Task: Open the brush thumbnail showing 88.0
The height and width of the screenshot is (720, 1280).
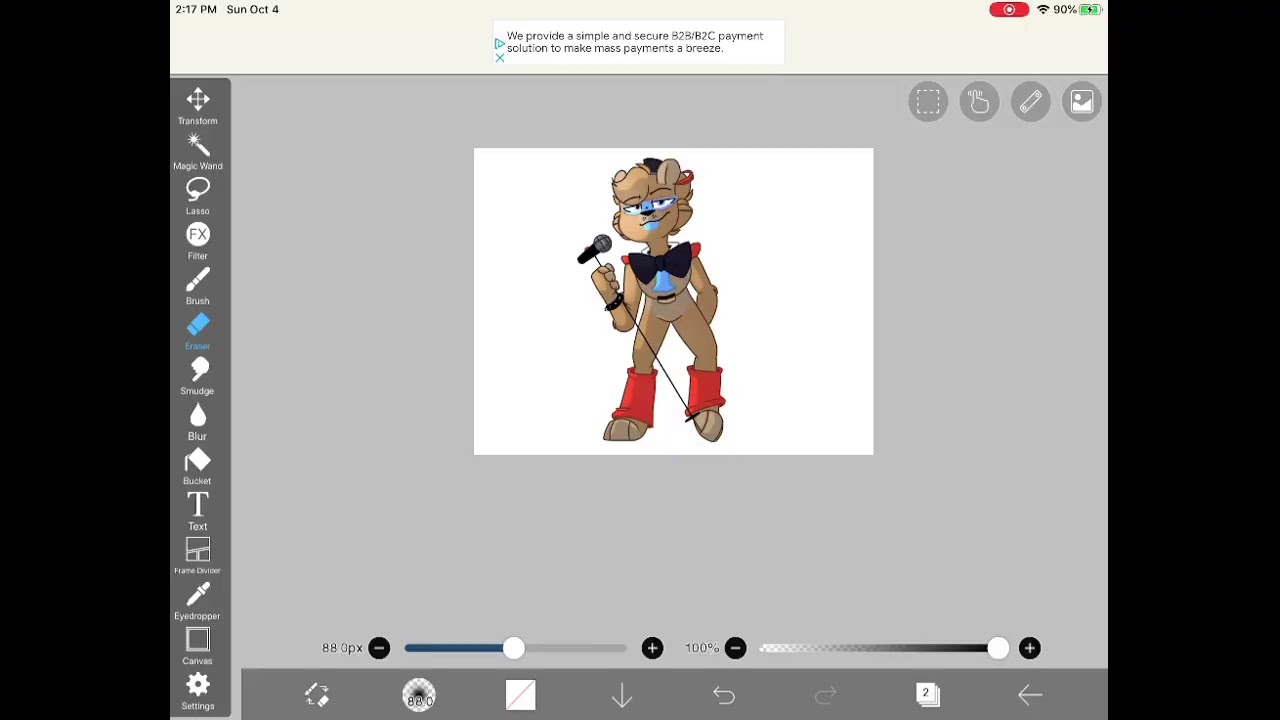Action: point(419,695)
